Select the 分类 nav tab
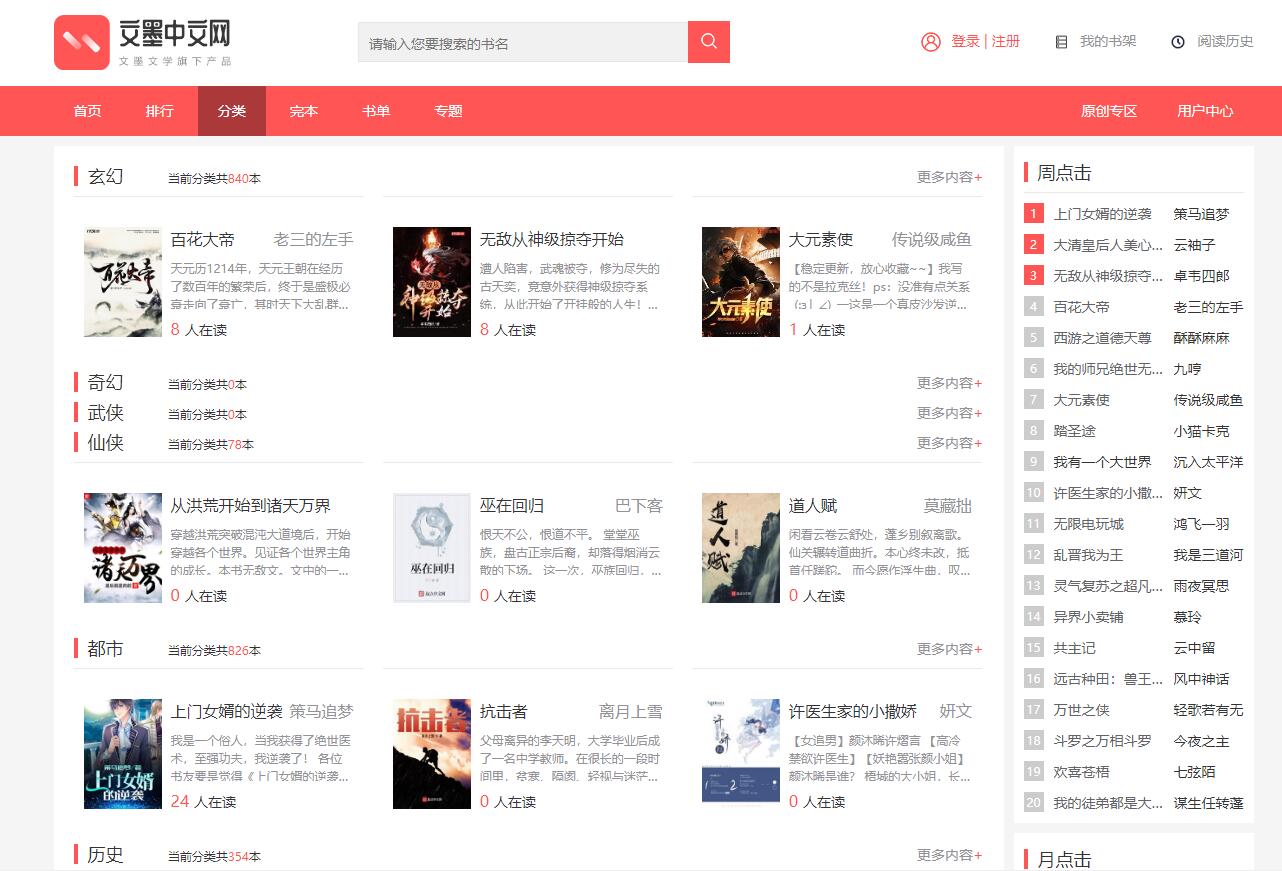 (232, 111)
